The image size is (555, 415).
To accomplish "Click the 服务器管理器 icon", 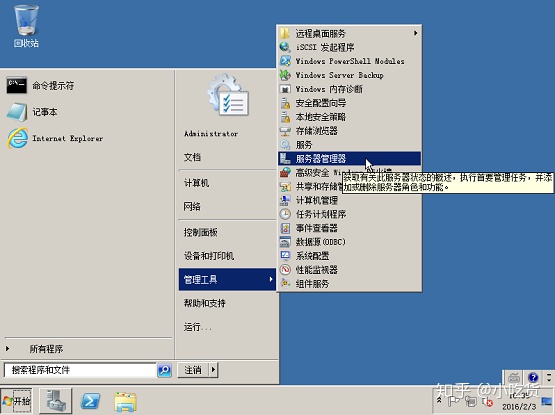I will coord(285,159).
